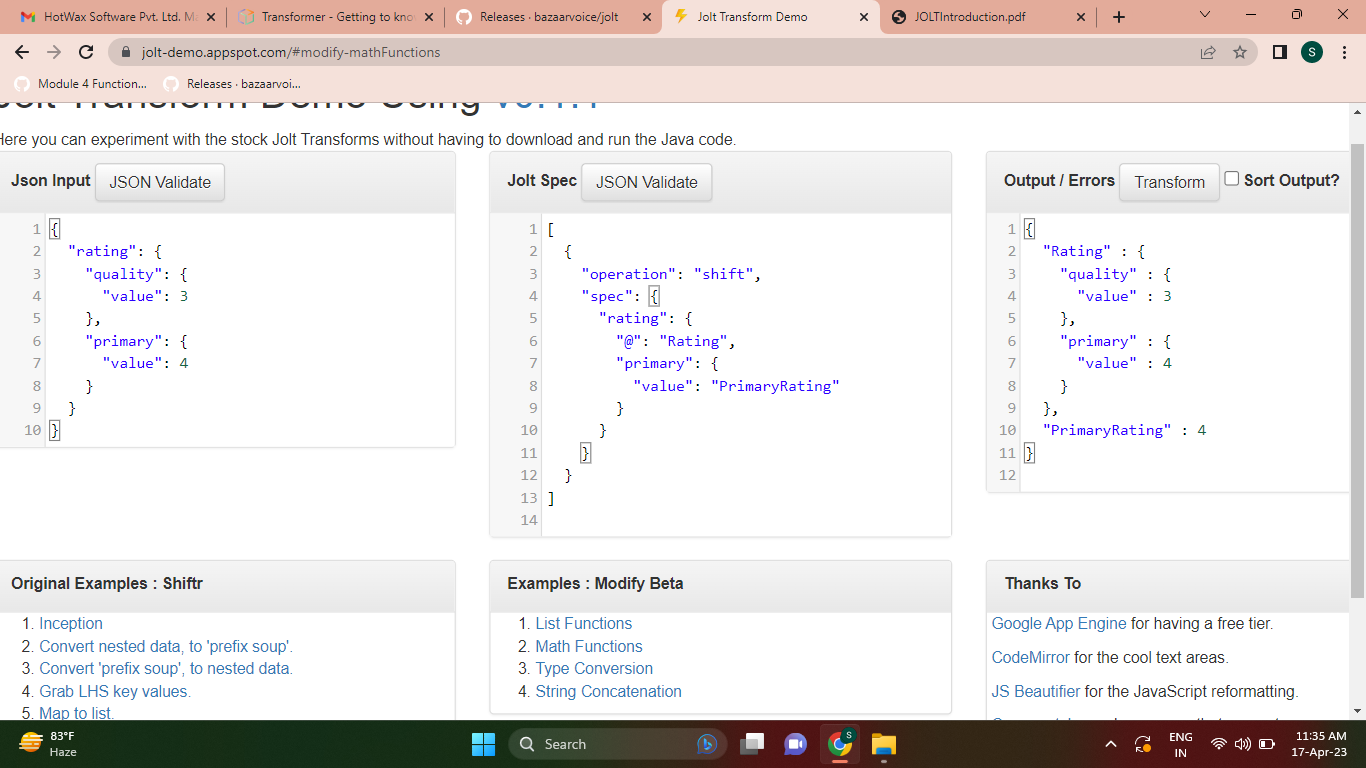Click the scrollbar down arrow
Image resolution: width=1366 pixels, height=768 pixels.
[1357, 711]
